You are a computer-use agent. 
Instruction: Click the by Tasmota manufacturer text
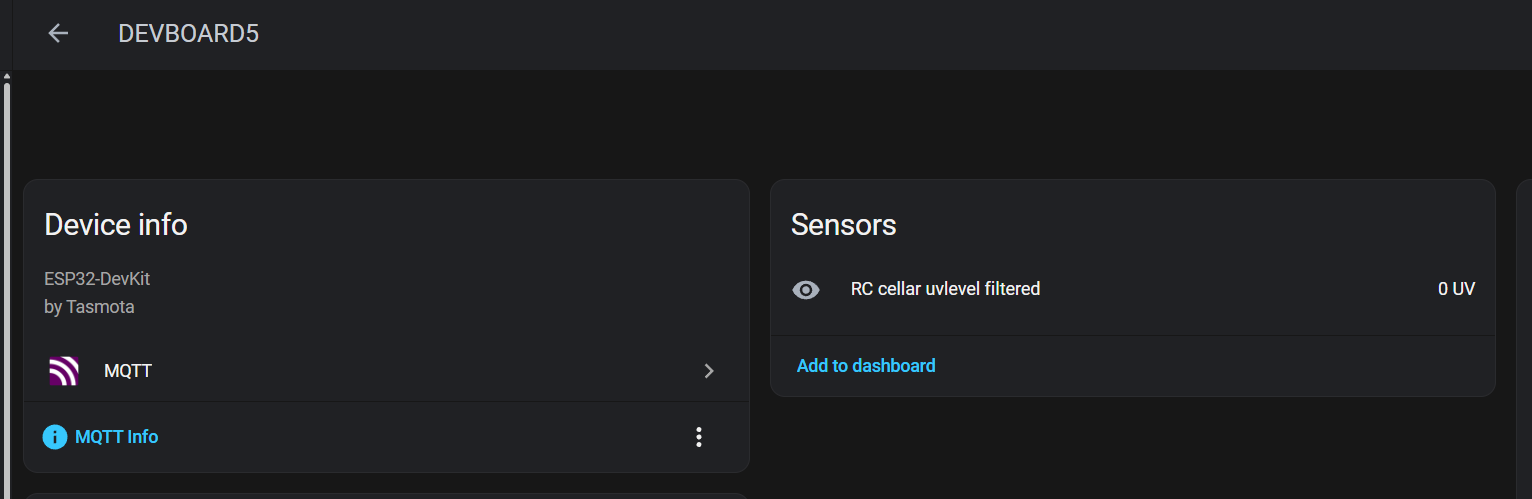coord(89,307)
